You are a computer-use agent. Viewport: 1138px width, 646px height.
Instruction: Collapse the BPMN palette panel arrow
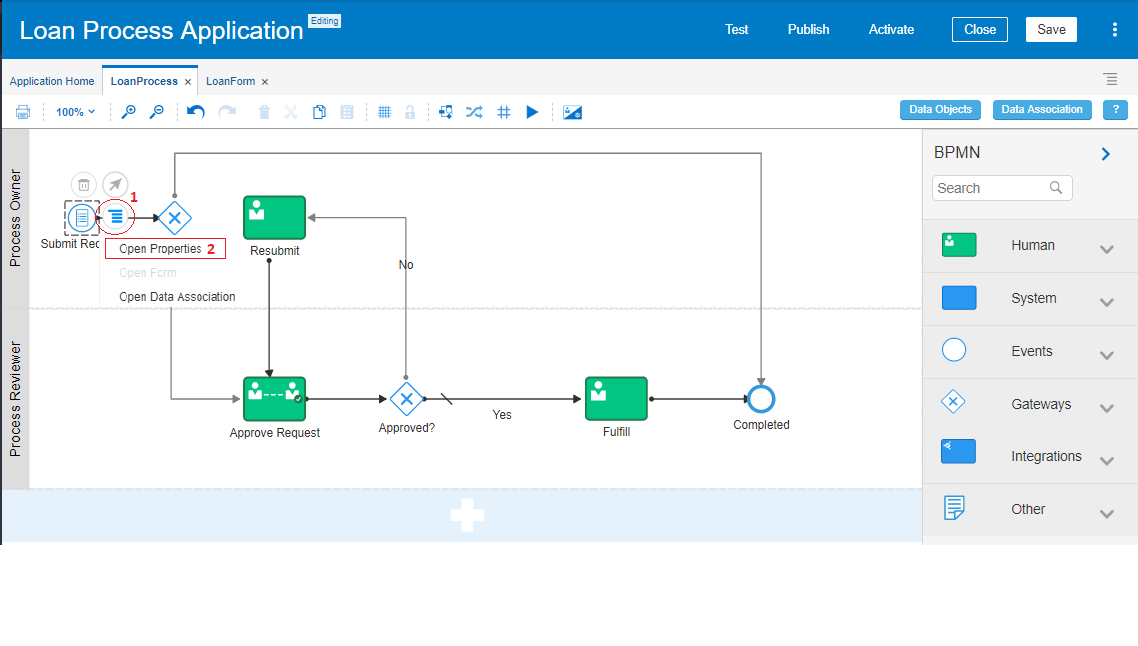[1105, 154]
